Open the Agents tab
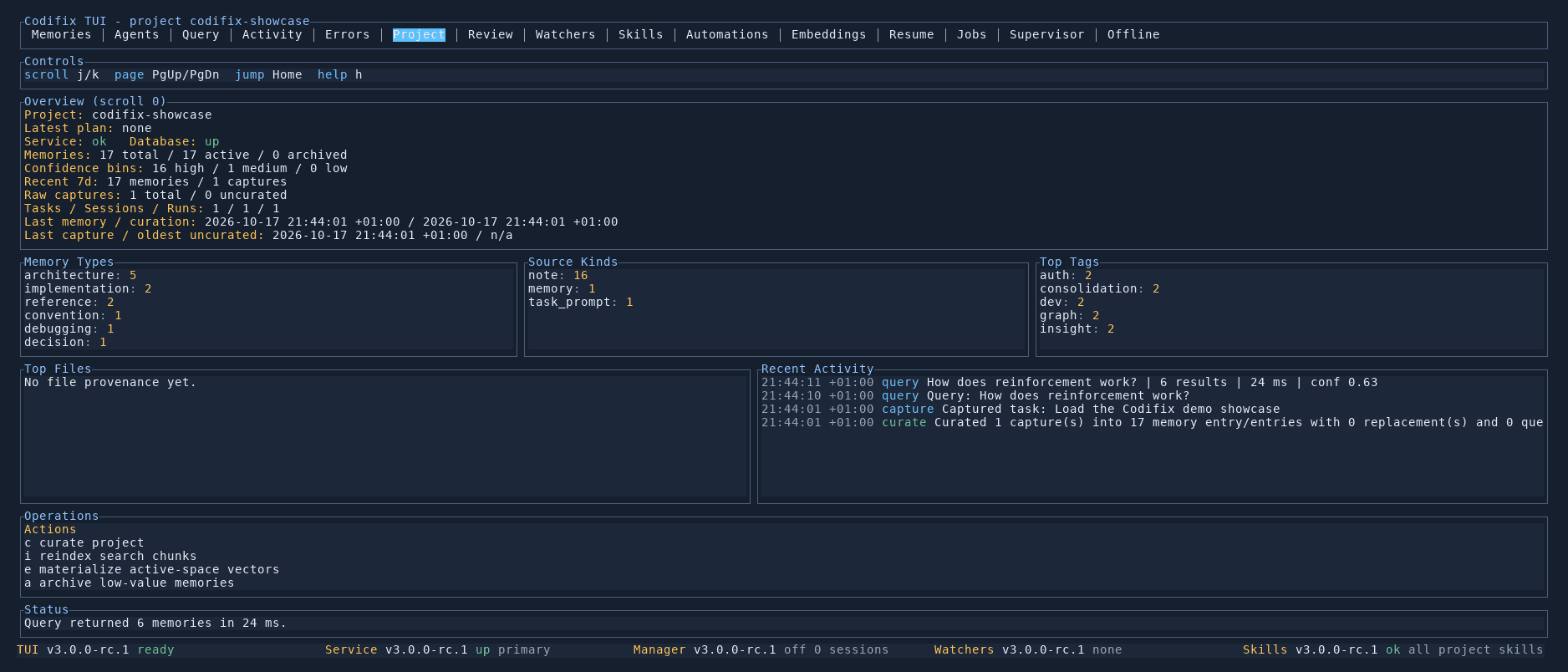The image size is (1568, 672). pos(136,34)
